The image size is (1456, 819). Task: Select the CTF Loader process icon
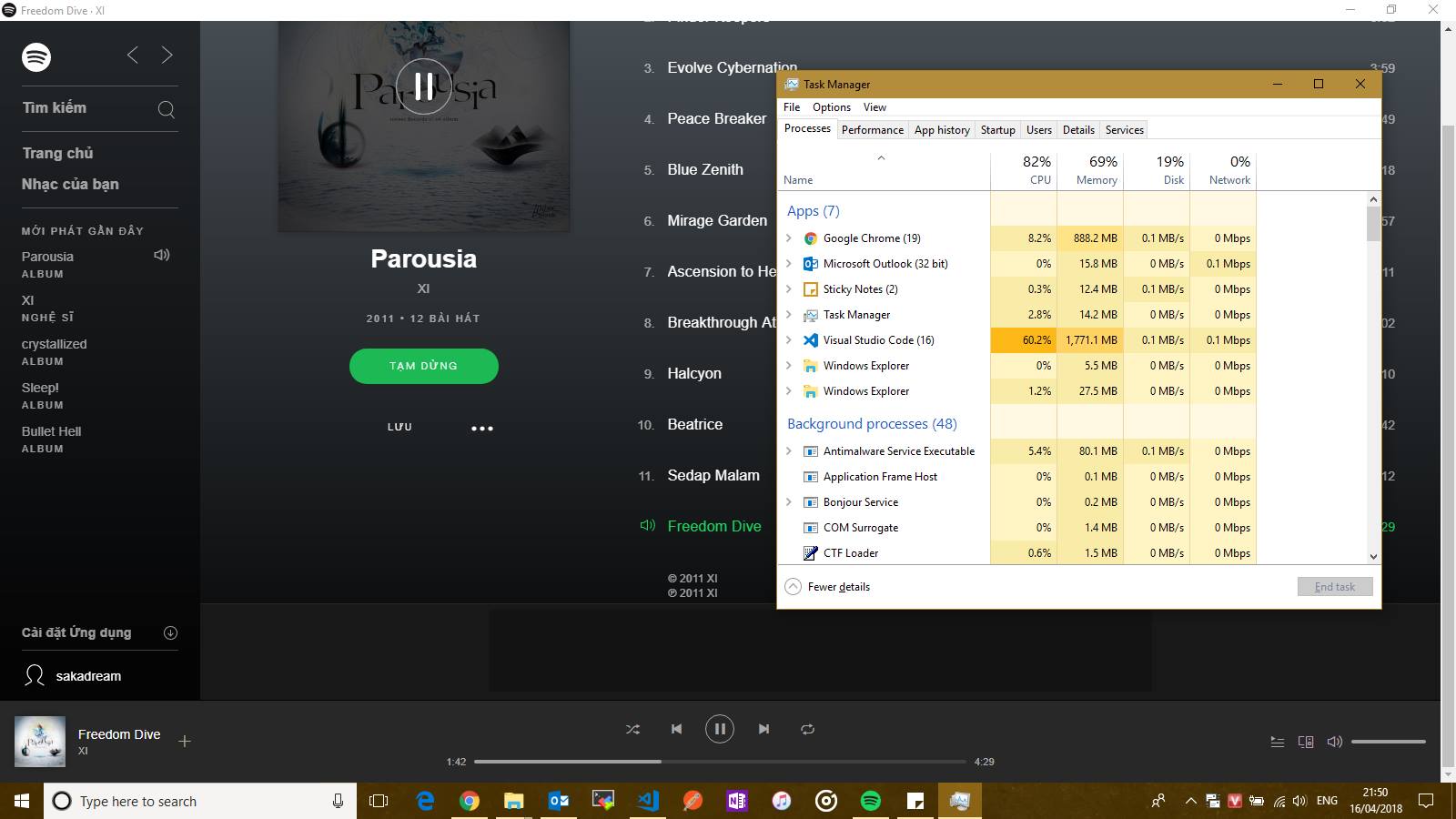coord(810,553)
